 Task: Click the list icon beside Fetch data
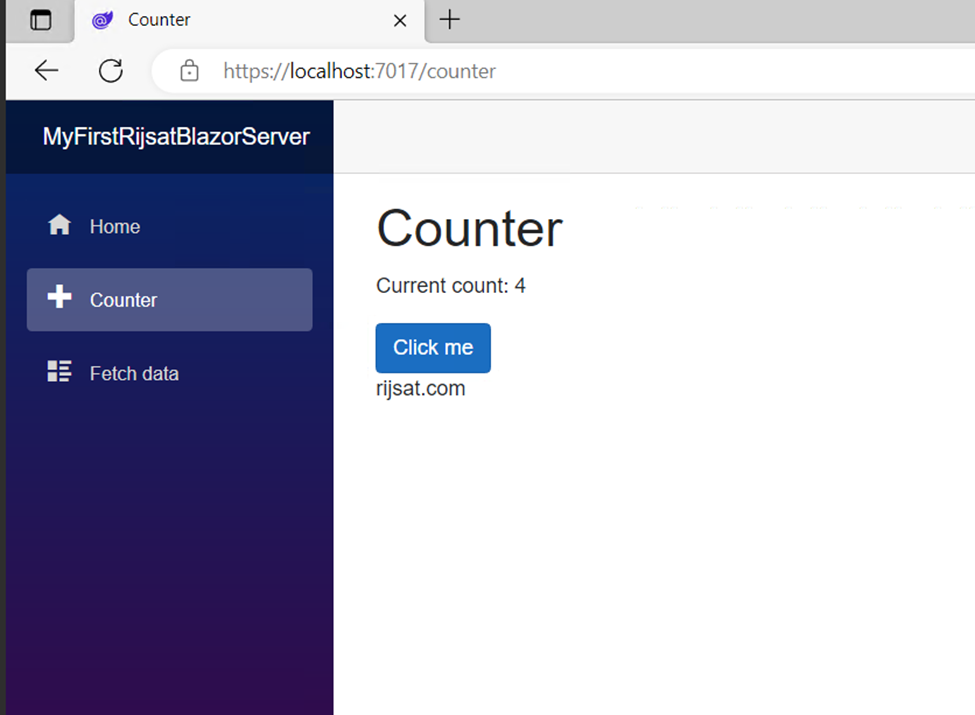[x=60, y=372]
